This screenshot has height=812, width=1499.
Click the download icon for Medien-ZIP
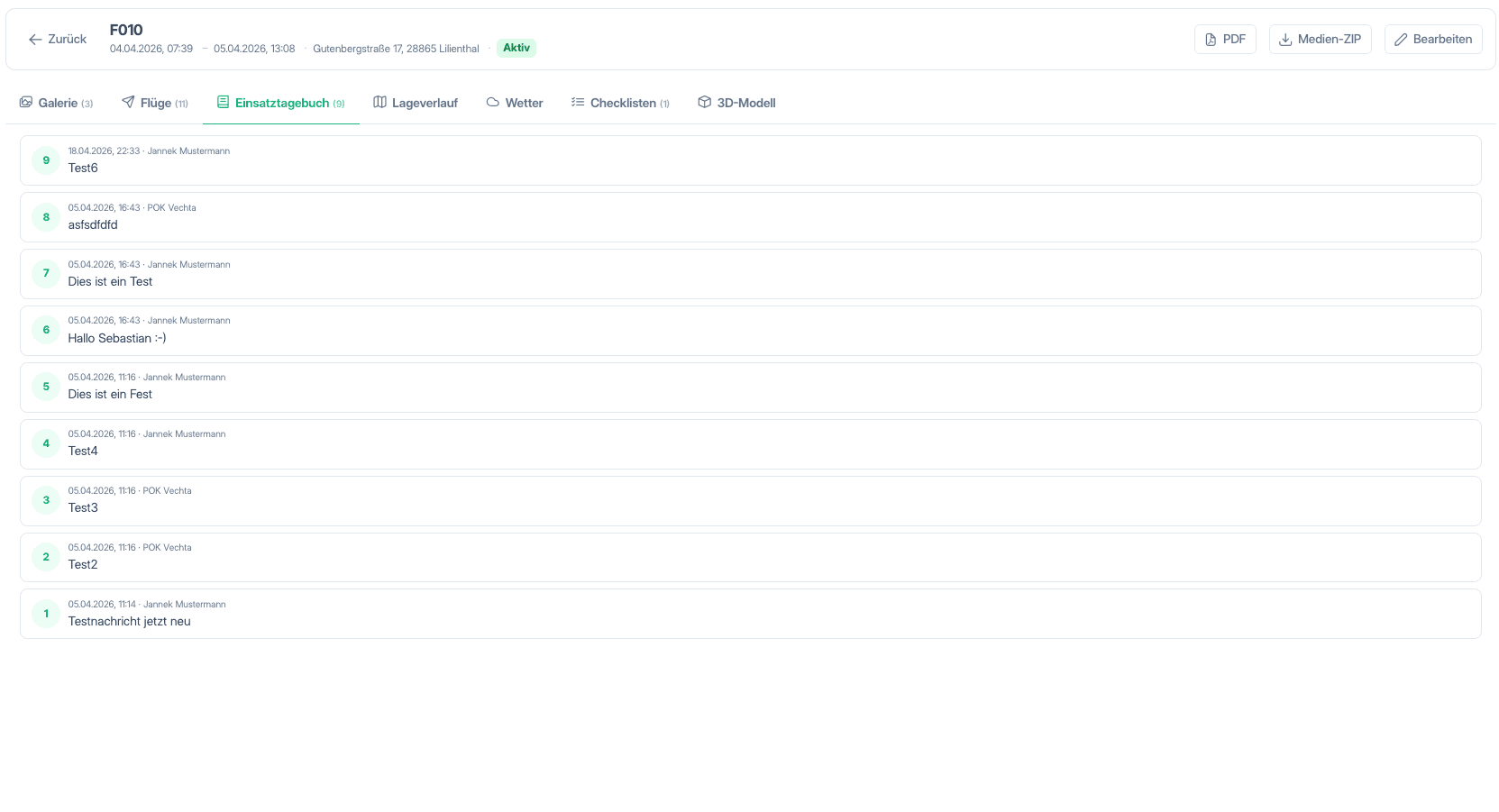tap(1285, 40)
